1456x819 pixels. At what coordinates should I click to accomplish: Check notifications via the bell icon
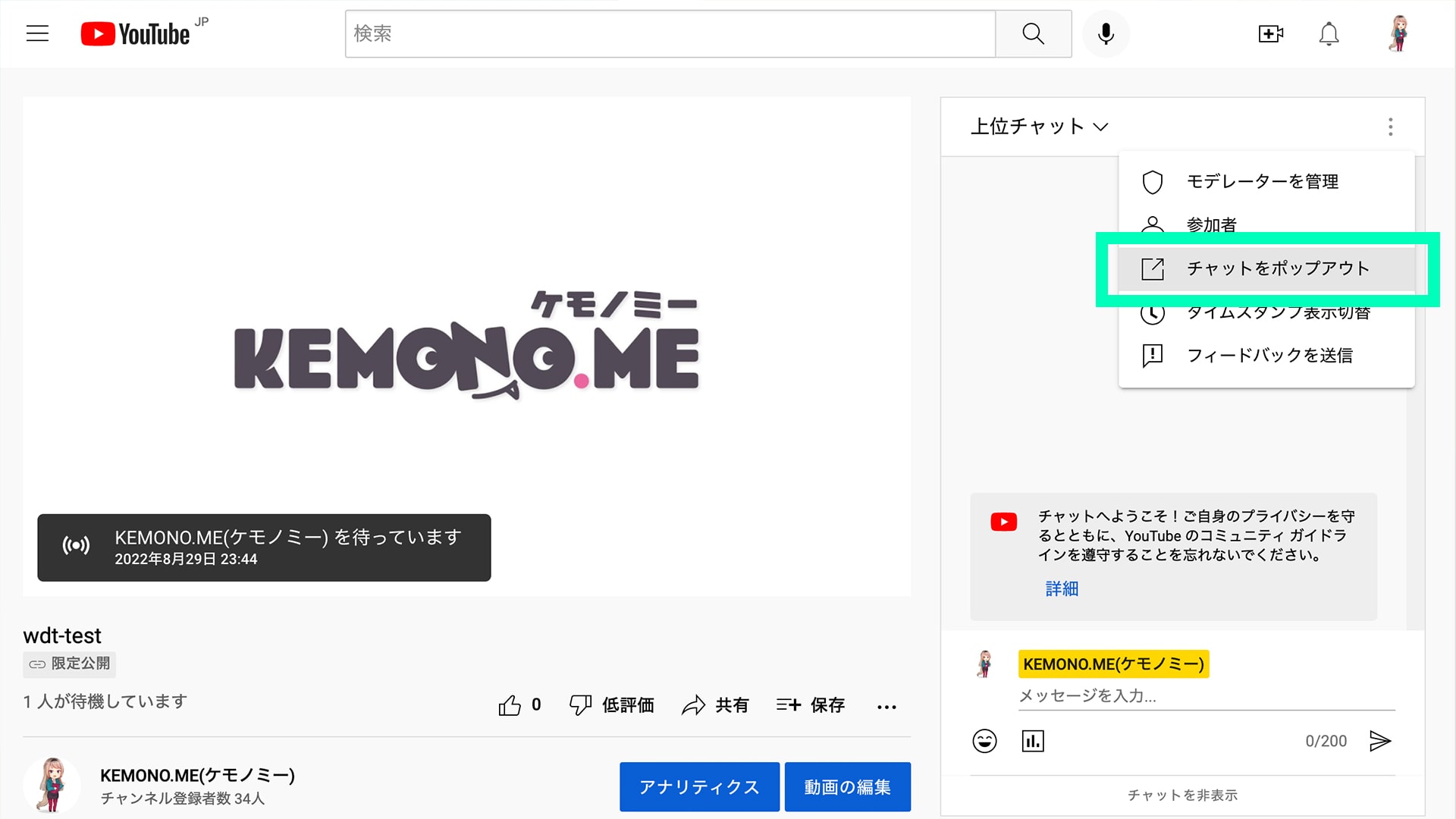click(x=1329, y=33)
